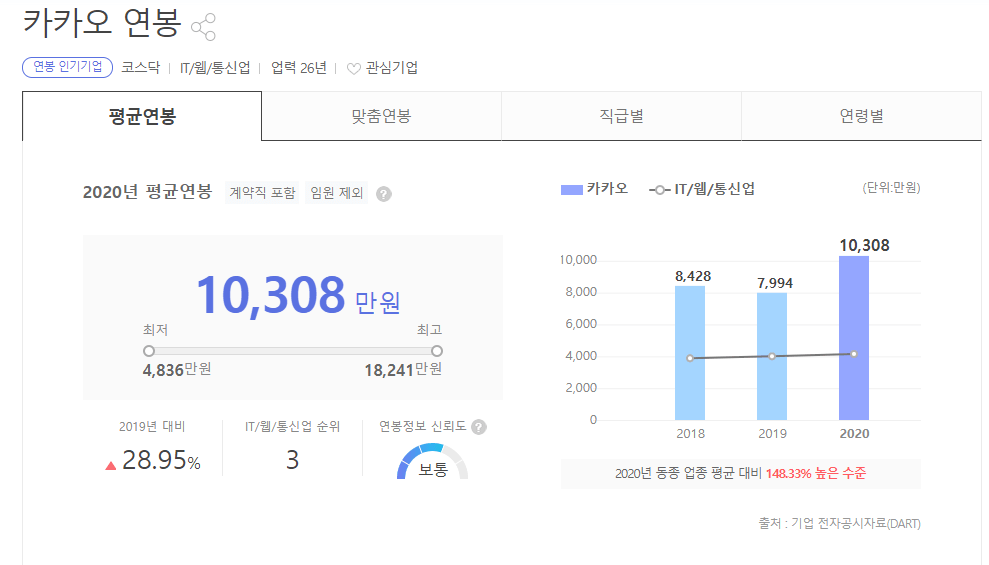Open the help icon beside 임원 제외

point(383,194)
